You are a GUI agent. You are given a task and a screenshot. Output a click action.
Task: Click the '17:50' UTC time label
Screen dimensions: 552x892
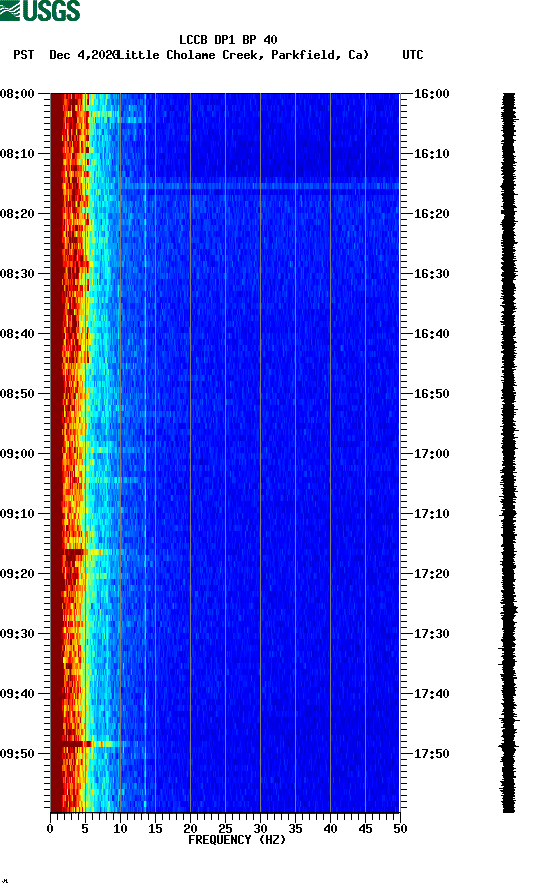[431, 754]
